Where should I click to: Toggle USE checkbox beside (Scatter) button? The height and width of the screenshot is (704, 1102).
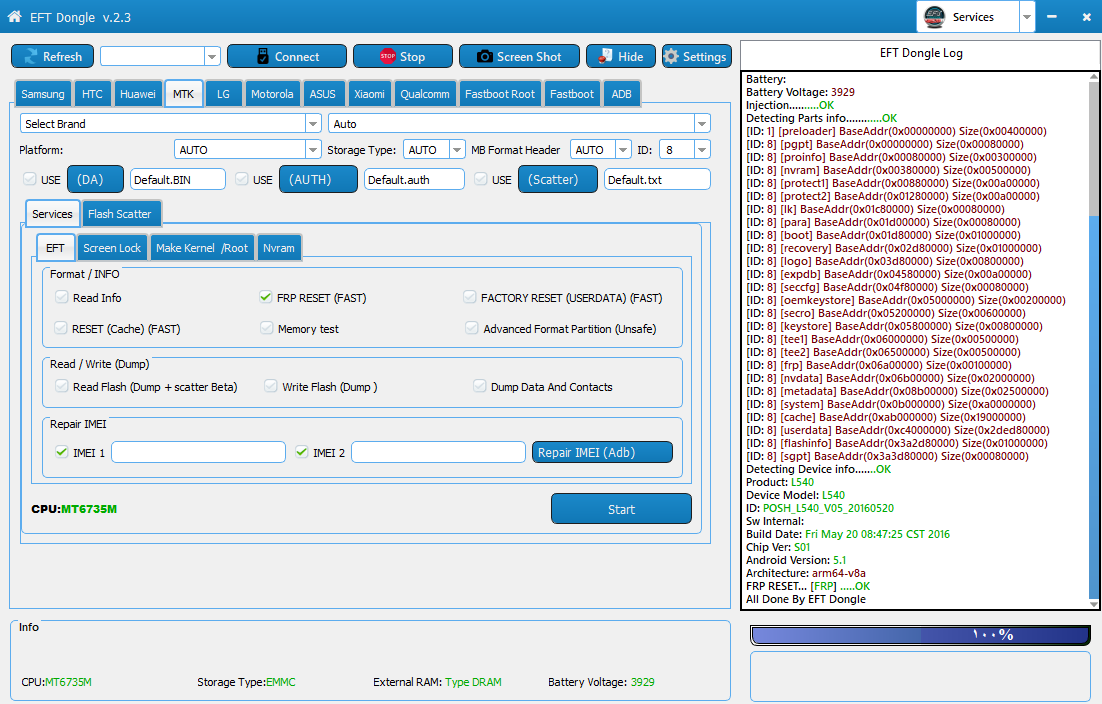(x=481, y=179)
